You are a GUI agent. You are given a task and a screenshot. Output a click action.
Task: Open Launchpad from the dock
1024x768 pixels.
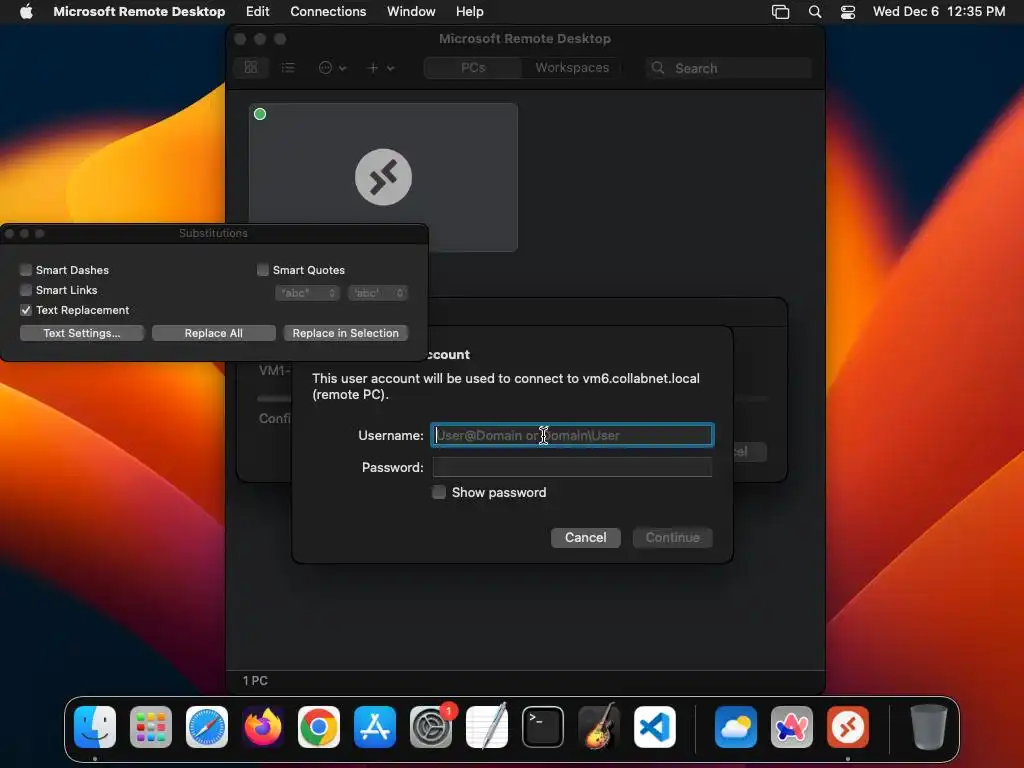(x=151, y=727)
